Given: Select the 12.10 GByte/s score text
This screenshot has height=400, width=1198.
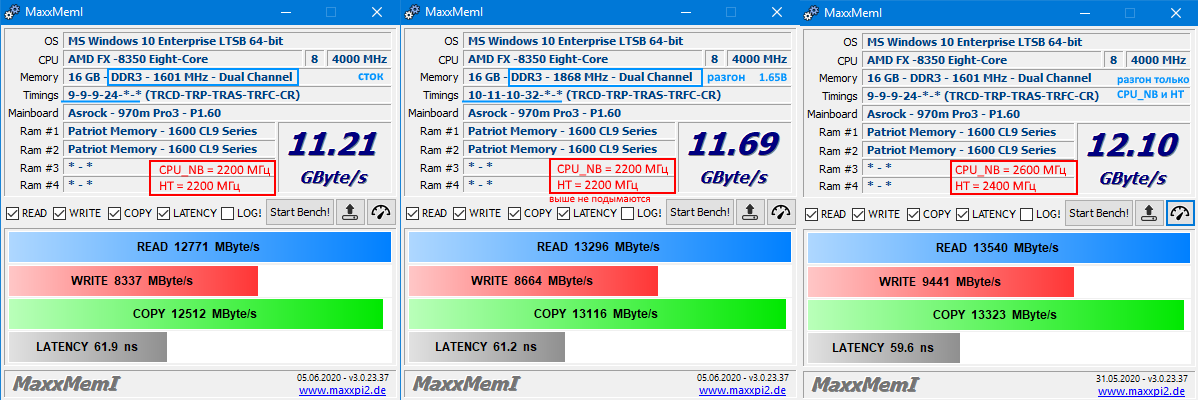Looking at the screenshot, I should point(1133,160).
